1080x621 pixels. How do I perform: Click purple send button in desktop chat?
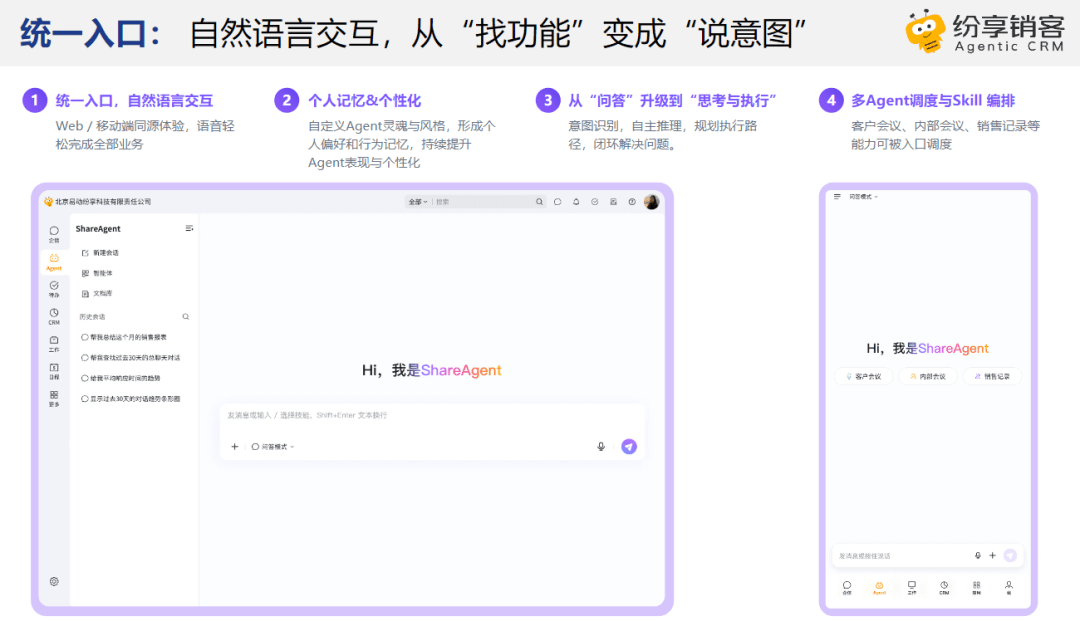(x=629, y=447)
